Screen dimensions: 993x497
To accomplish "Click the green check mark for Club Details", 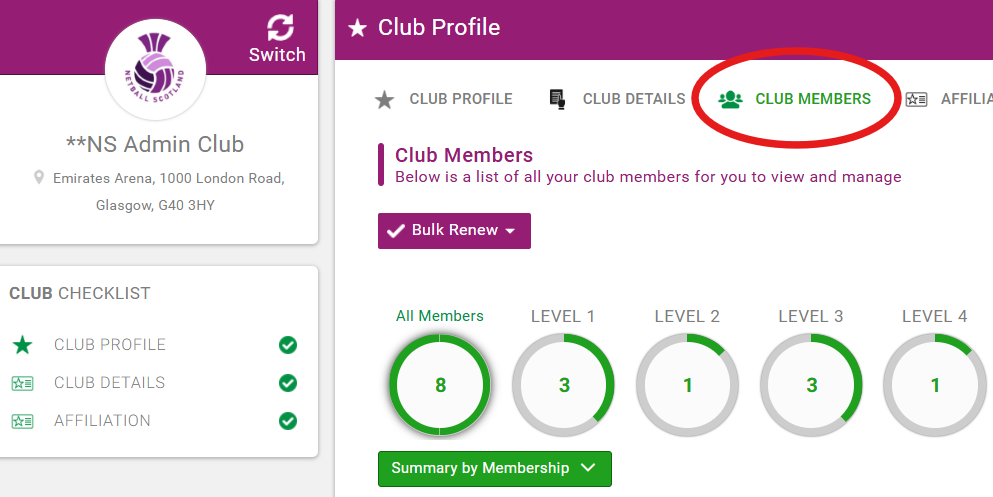I will (x=288, y=383).
